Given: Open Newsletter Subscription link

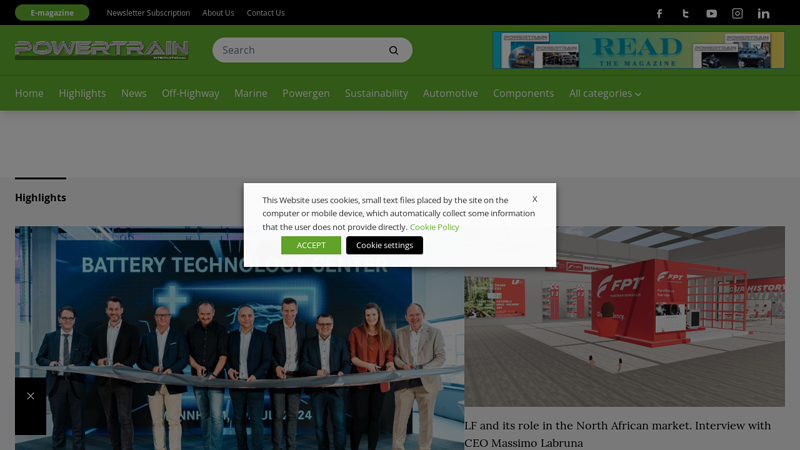Looking at the screenshot, I should tap(148, 13).
